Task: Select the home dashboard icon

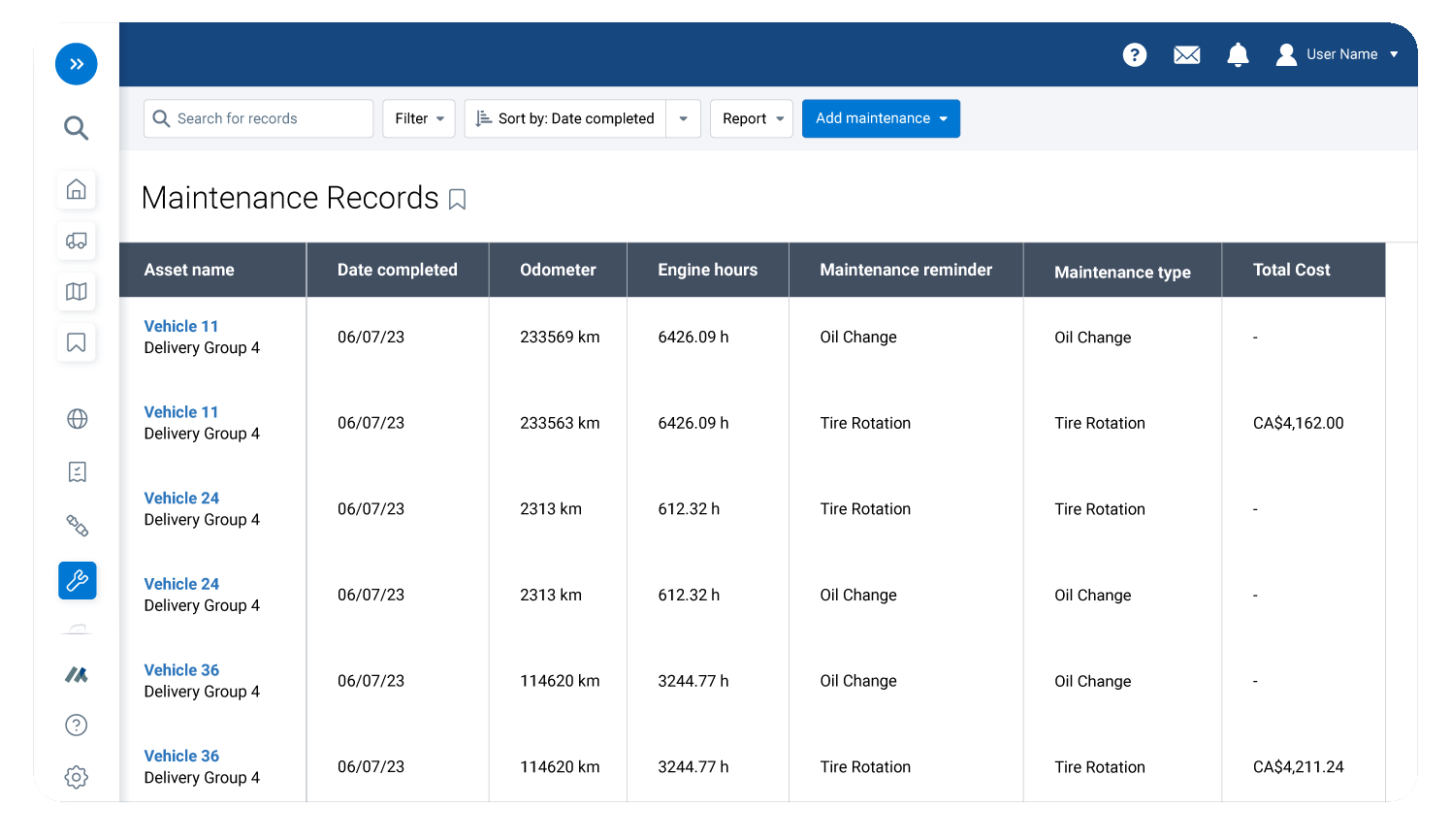Action: point(76,189)
